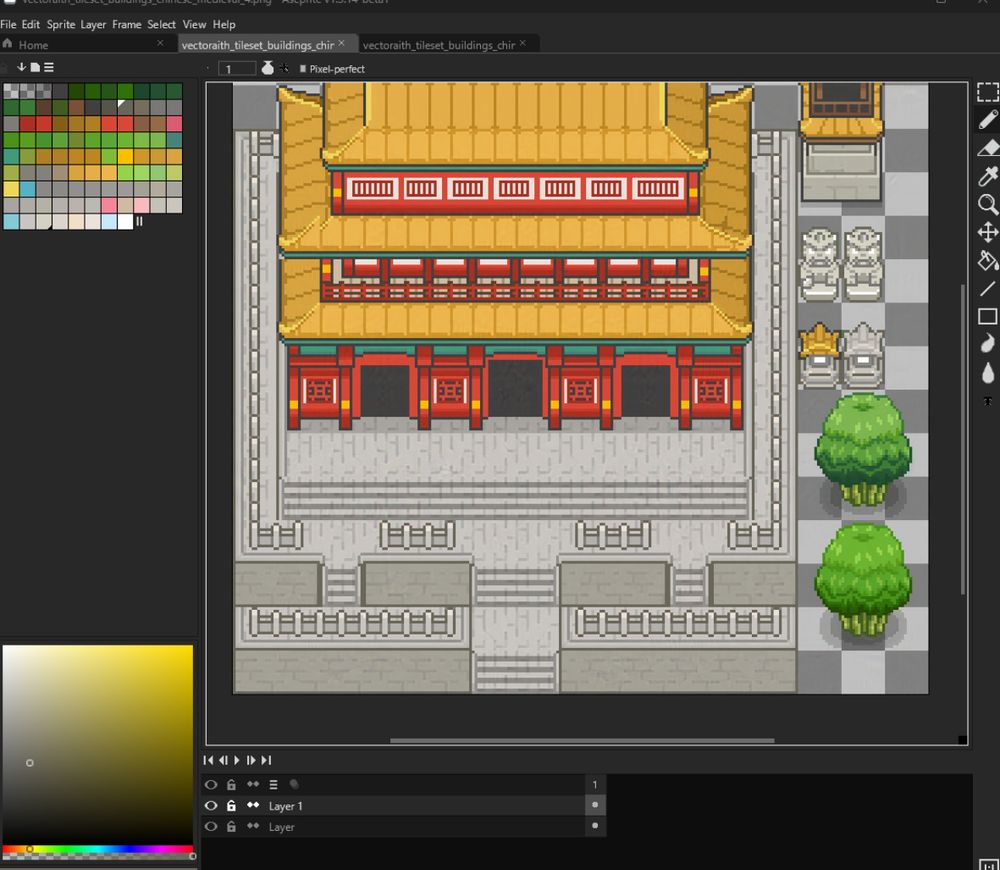Toggle onion skin in timeline header

point(294,785)
